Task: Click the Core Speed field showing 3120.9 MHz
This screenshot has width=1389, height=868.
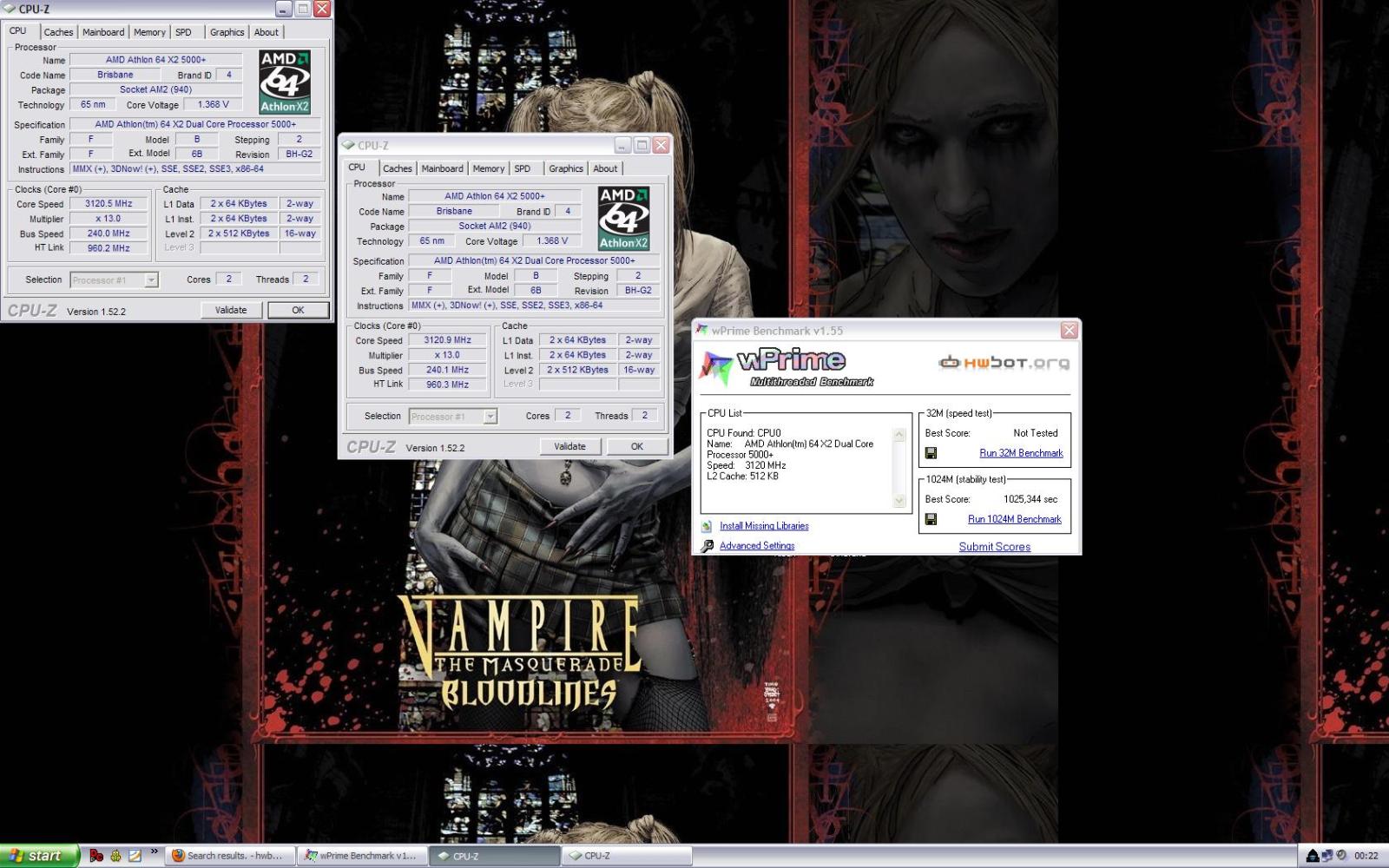Action: [x=447, y=340]
